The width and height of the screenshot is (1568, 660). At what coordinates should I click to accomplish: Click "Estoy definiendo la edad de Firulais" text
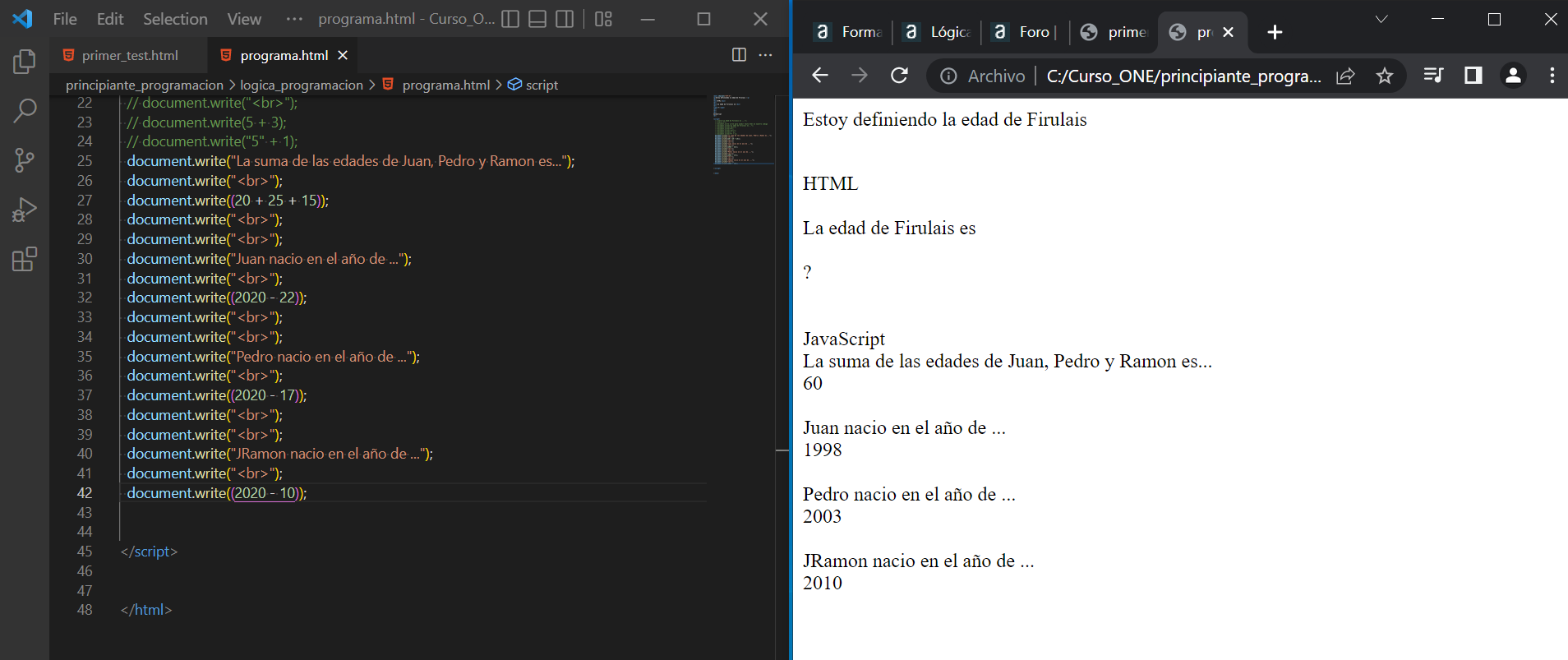pos(944,120)
